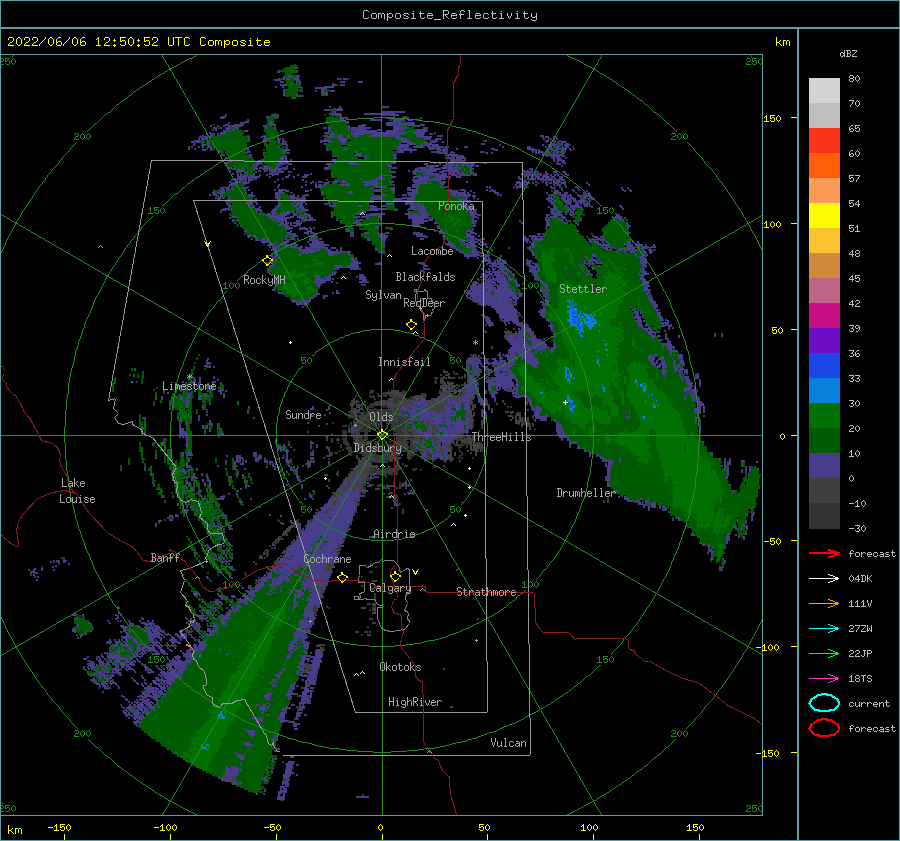Image resolution: width=900 pixels, height=841 pixels.
Task: Select the cyan 27ZW arrow icon
Action: (824, 629)
